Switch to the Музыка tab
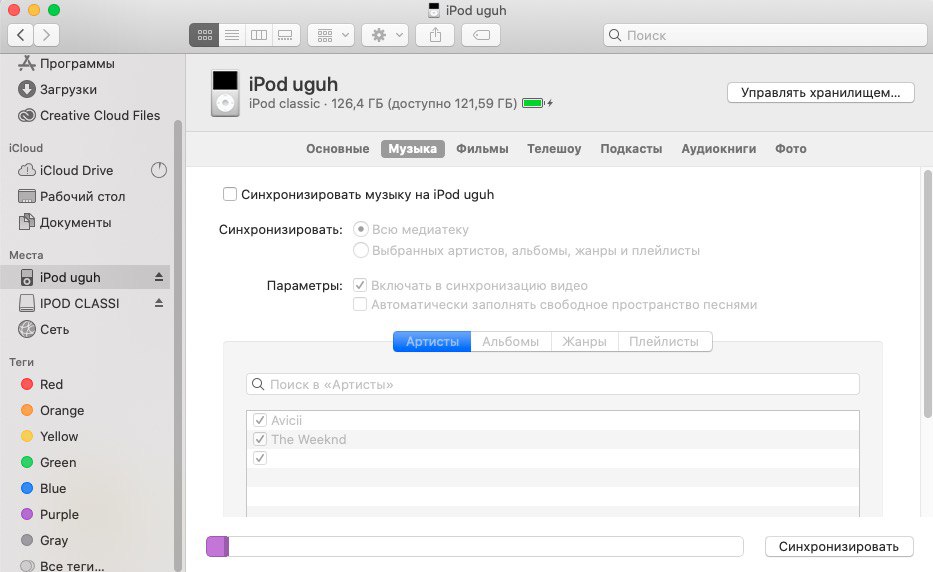 coord(412,149)
